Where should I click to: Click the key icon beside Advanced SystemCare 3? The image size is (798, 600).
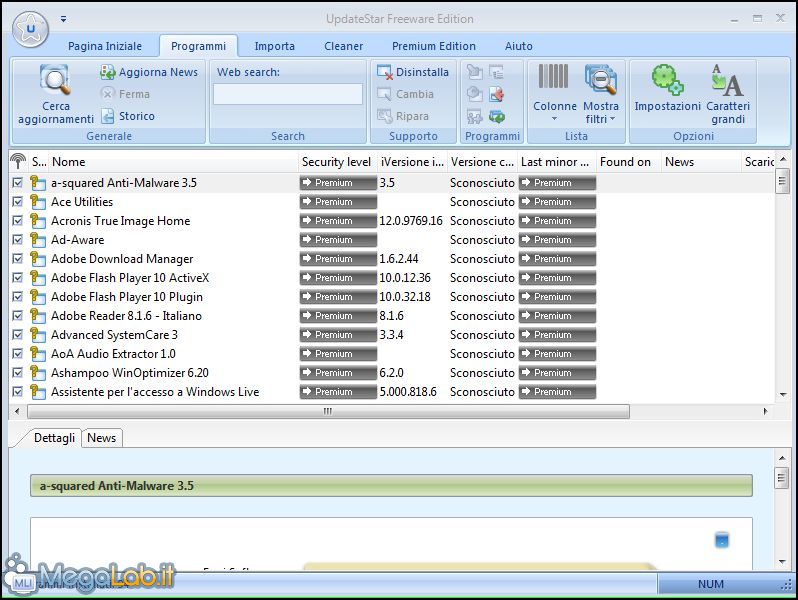[x=37, y=335]
